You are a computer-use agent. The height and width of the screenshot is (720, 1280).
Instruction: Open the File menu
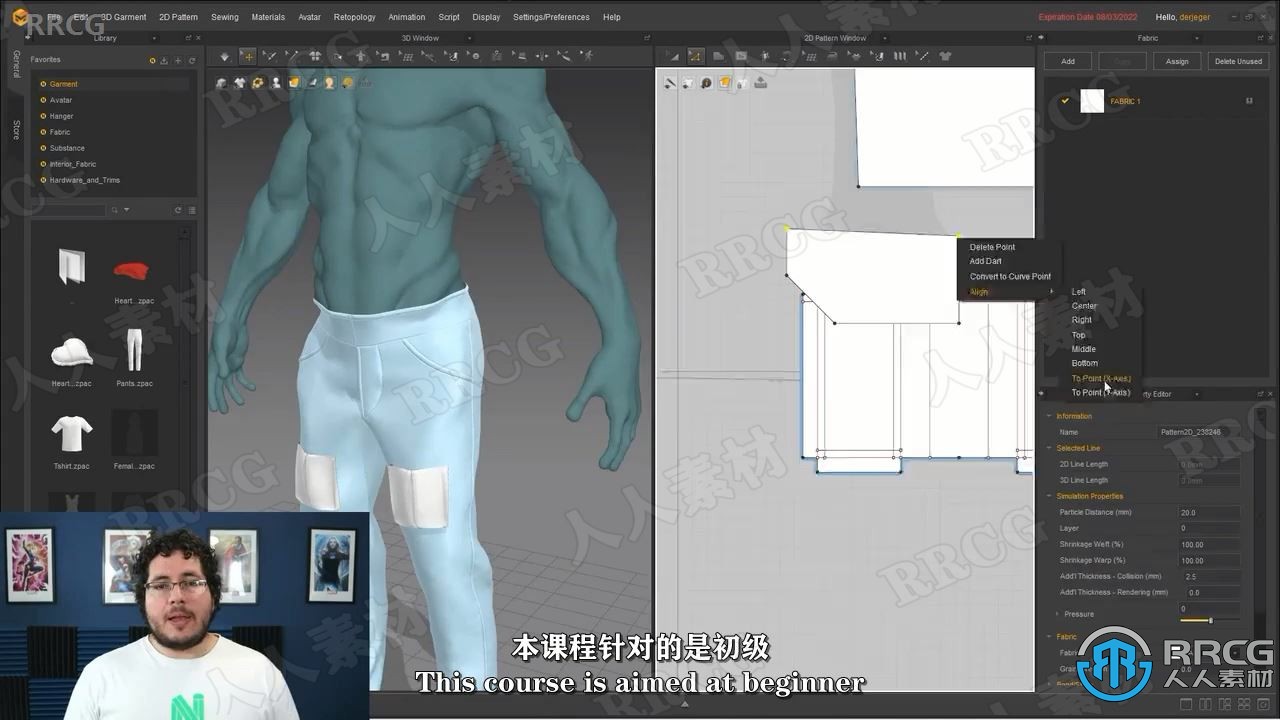[x=54, y=17]
